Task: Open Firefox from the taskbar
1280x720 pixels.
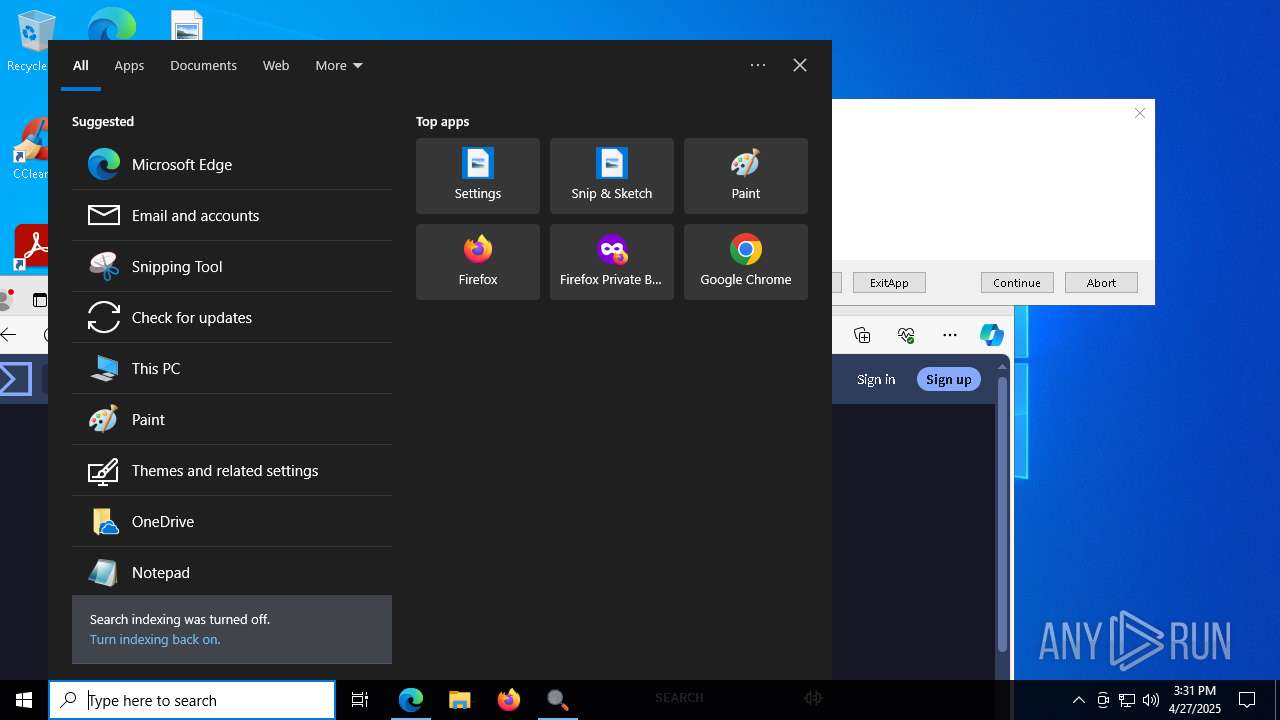Action: tap(509, 700)
